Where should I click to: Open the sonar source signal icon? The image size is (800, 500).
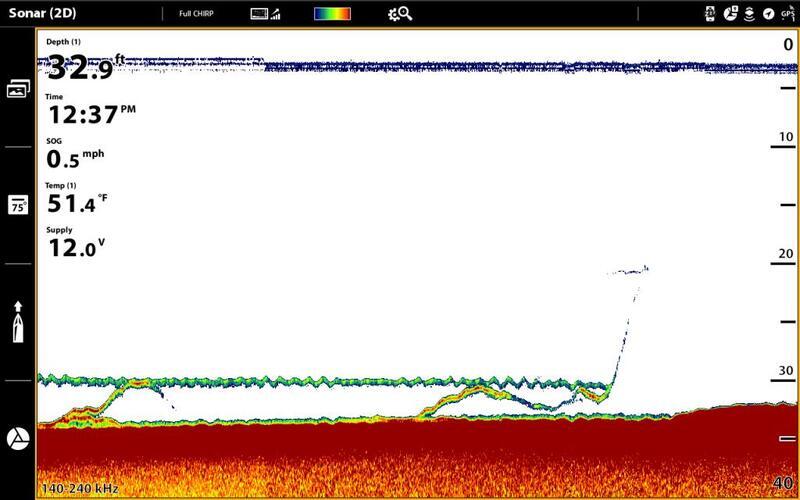[x=265, y=14]
